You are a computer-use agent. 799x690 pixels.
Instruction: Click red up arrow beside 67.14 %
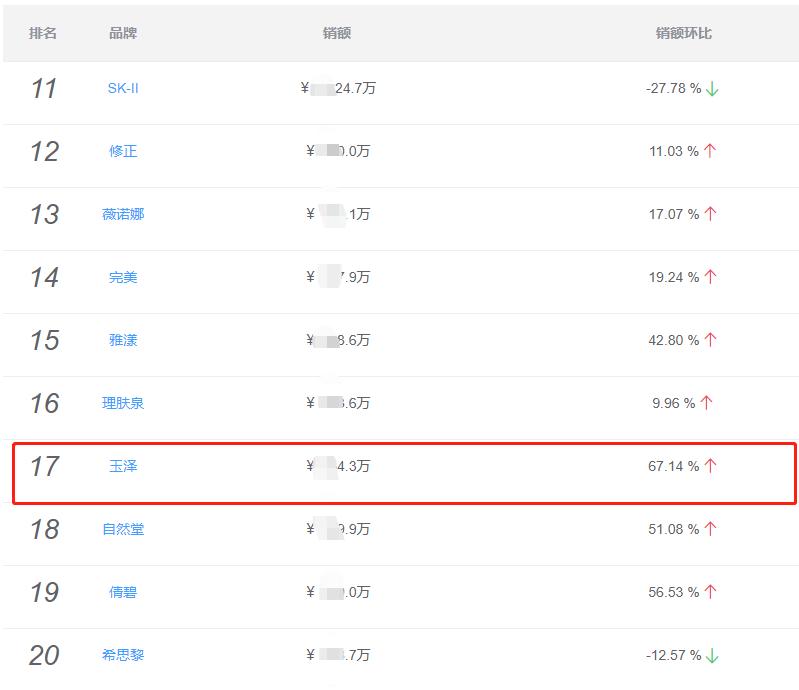click(710, 466)
